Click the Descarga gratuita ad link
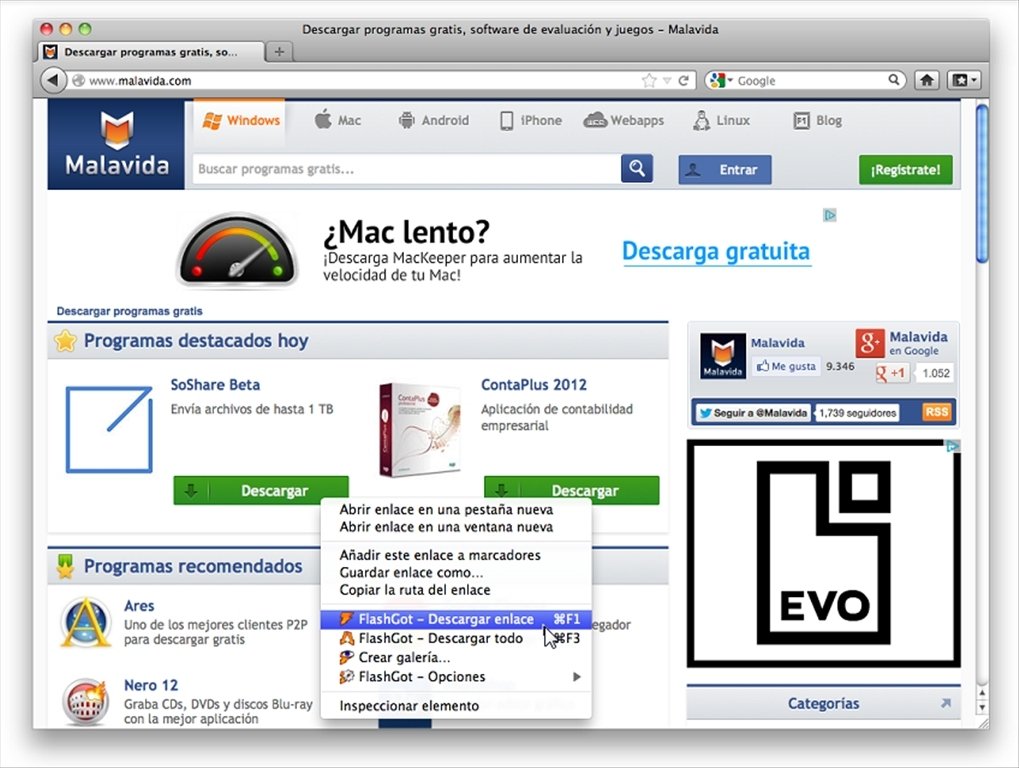 pos(716,251)
